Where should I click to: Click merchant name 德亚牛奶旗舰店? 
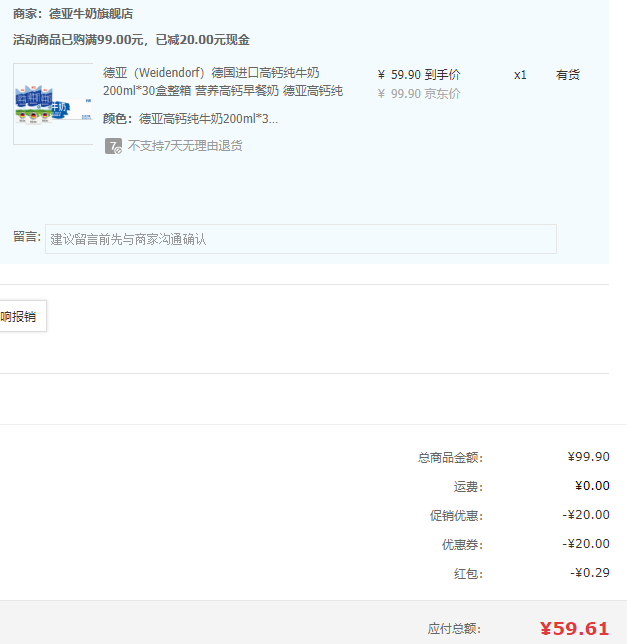pyautogui.click(x=91, y=14)
